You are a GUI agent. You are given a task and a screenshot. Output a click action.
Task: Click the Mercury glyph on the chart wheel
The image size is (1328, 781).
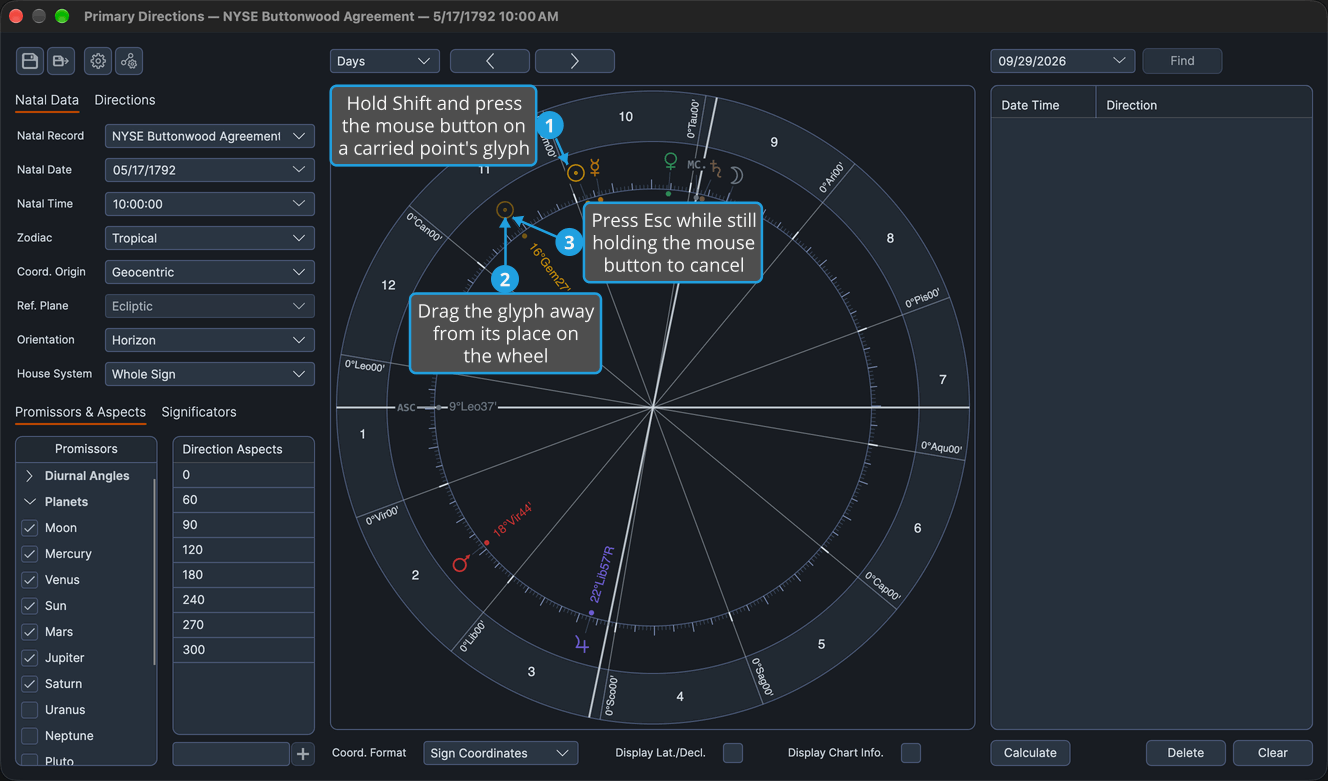(595, 167)
